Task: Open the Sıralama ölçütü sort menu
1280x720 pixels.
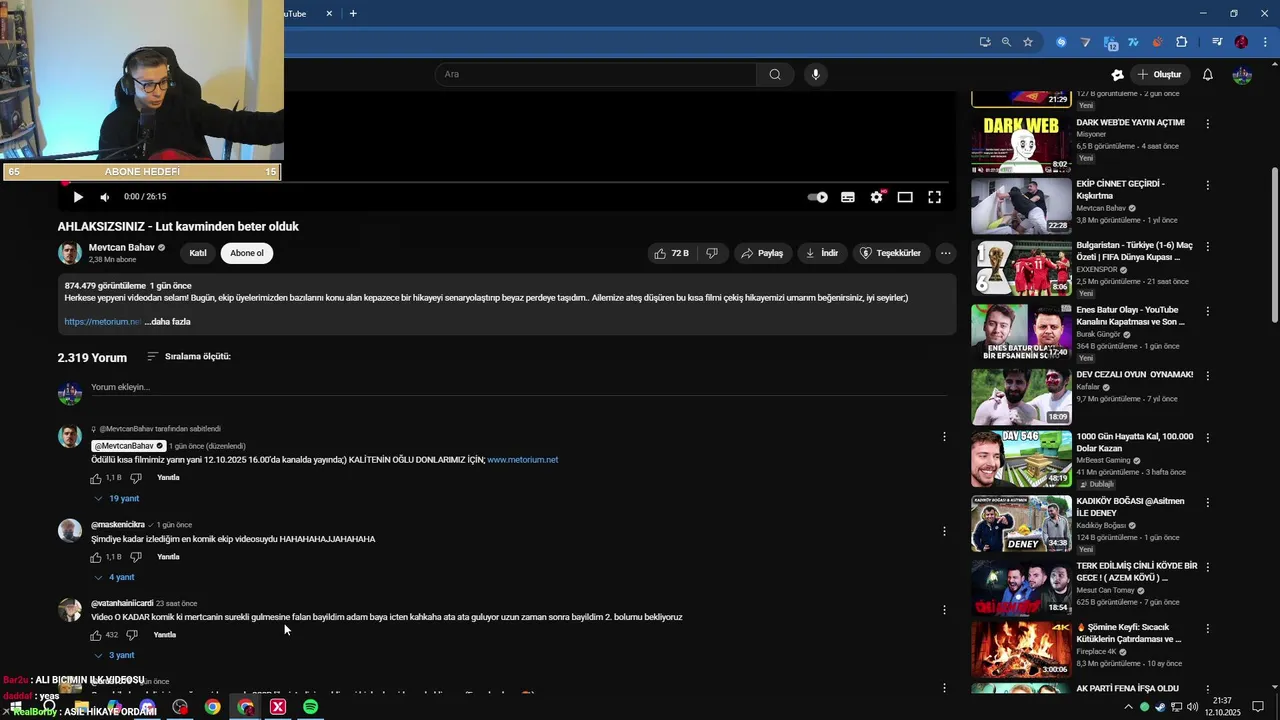Action: pyautogui.click(x=189, y=356)
